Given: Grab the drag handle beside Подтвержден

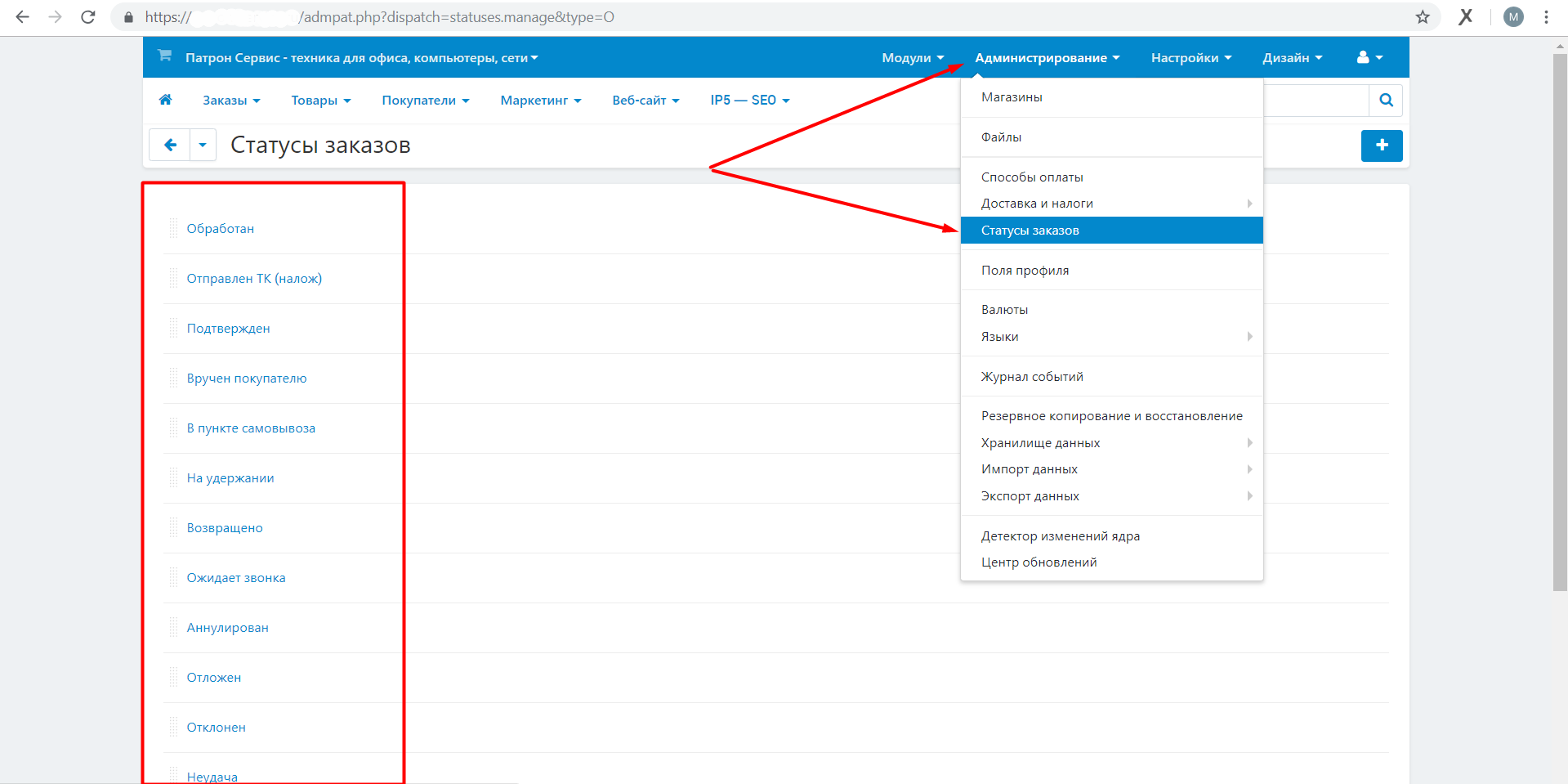Looking at the screenshot, I should point(173,328).
